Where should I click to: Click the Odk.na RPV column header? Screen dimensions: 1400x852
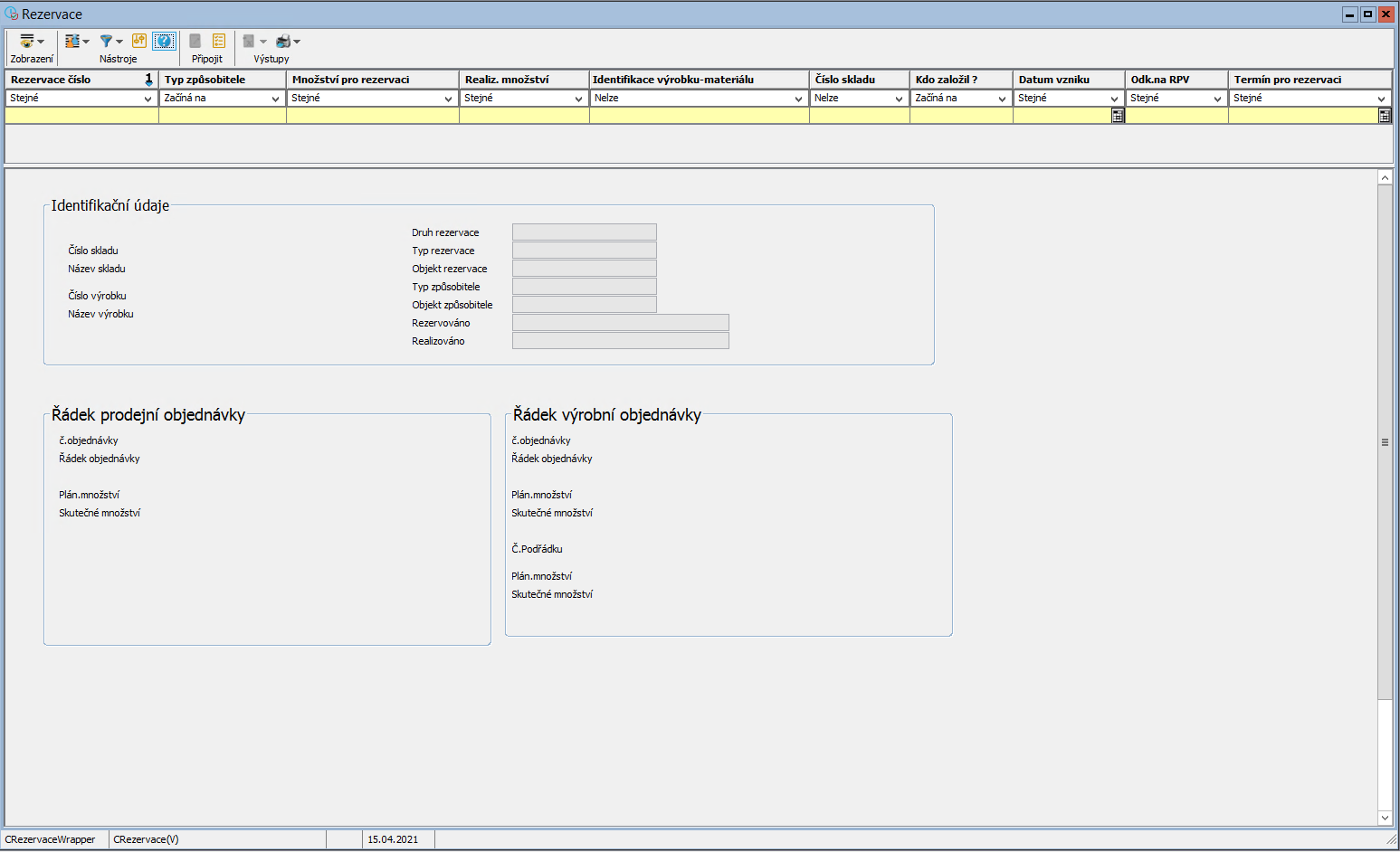(1176, 80)
